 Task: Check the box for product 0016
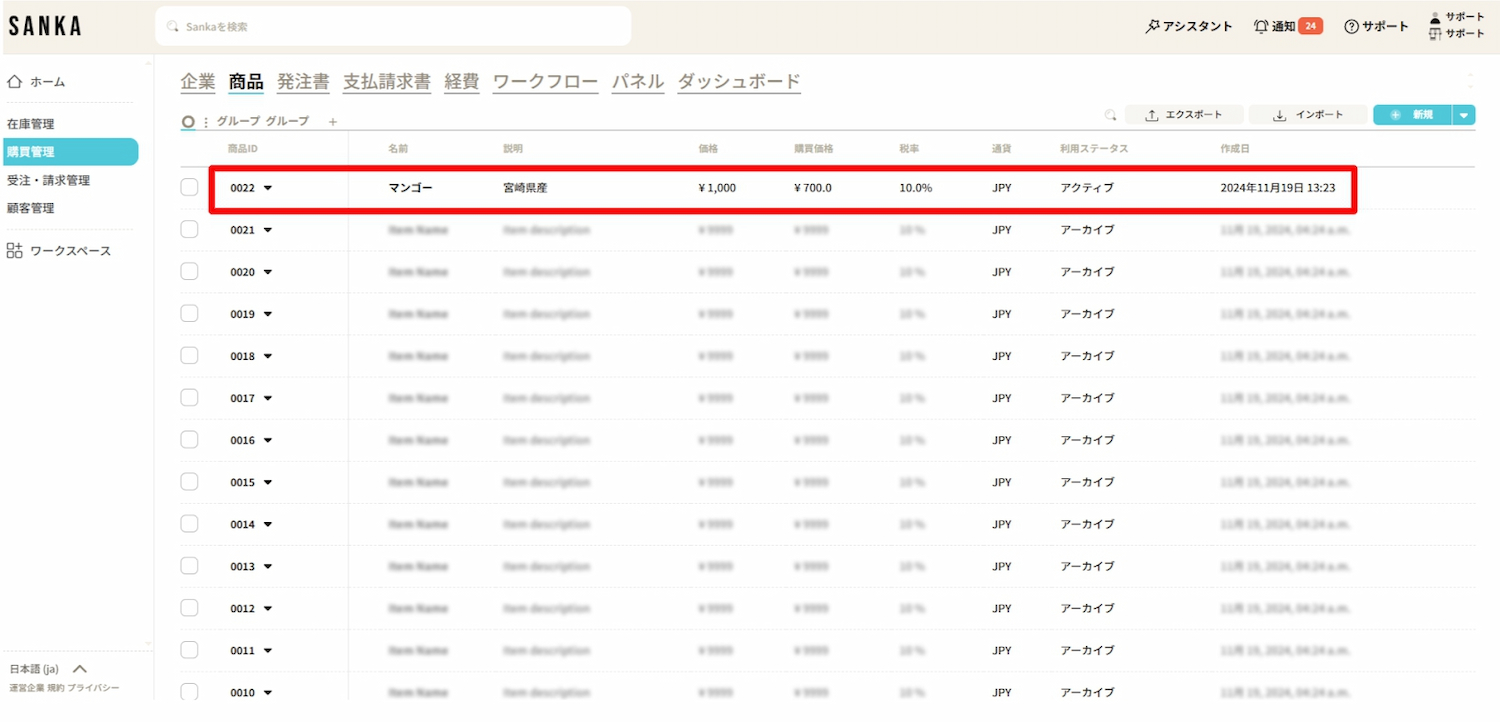tap(190, 439)
